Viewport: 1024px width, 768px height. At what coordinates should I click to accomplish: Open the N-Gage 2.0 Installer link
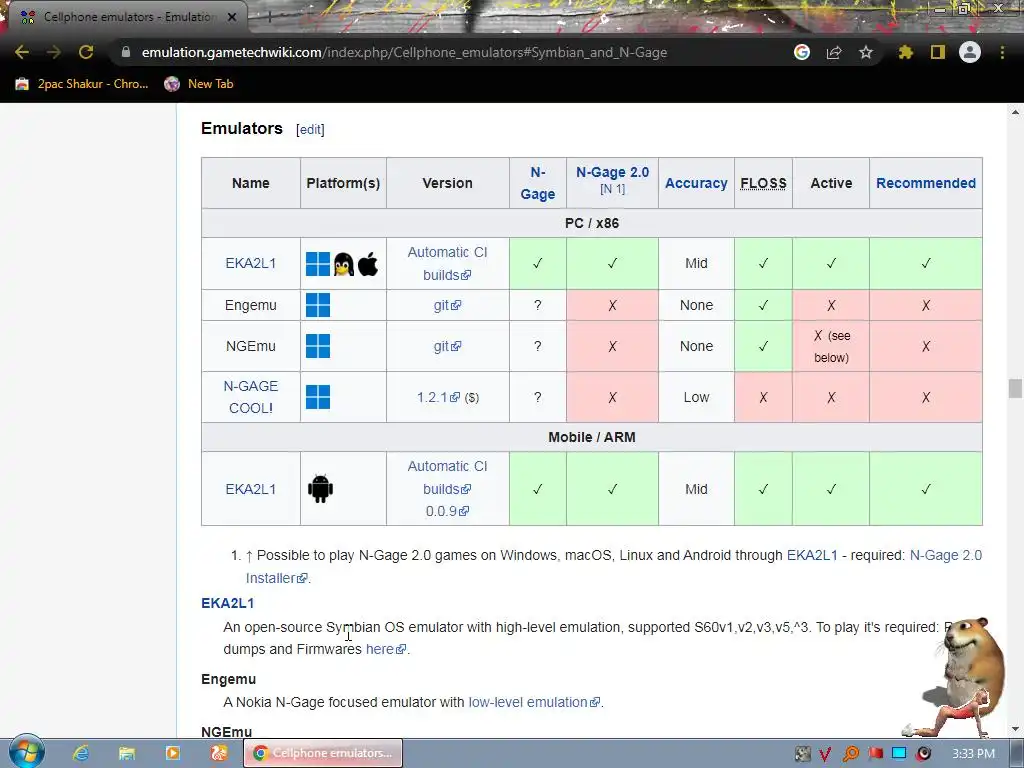[x=614, y=566]
